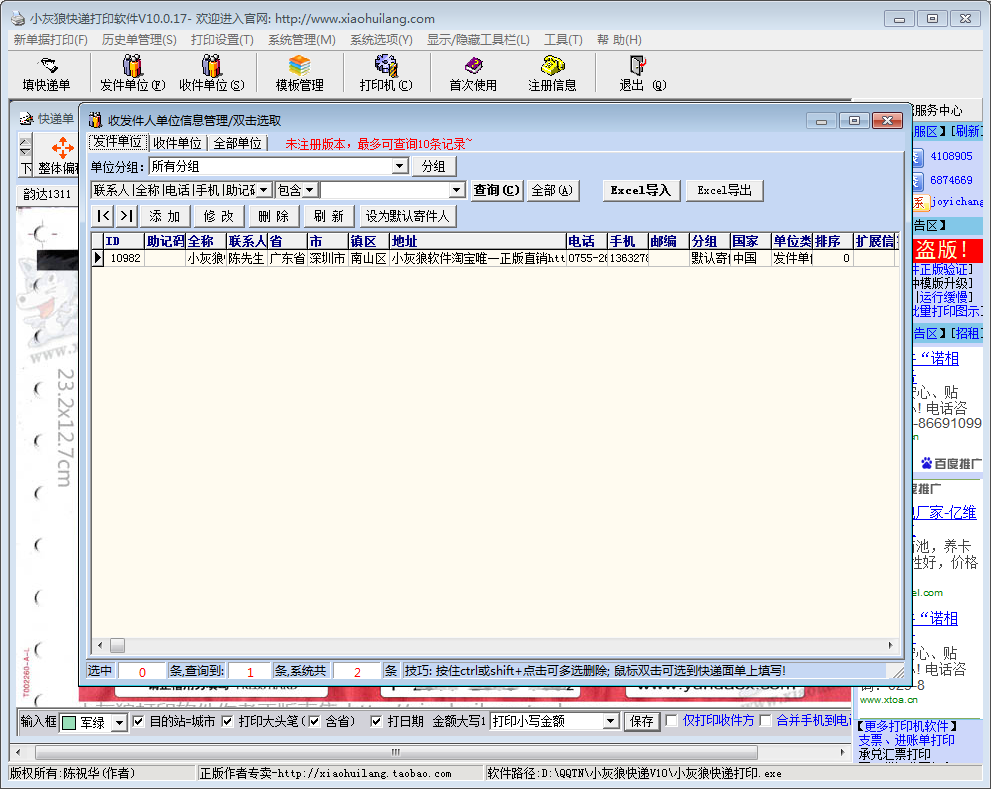Click the 发件单位 toolbar icon
The width and height of the screenshot is (991, 789).
(x=132, y=66)
